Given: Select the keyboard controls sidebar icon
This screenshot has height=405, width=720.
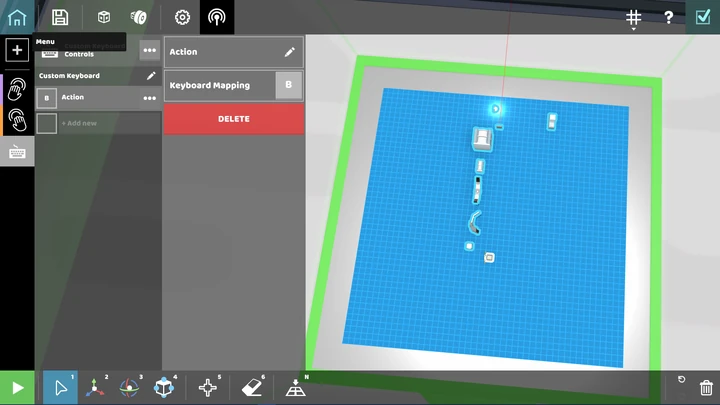Looking at the screenshot, I should pos(17,152).
